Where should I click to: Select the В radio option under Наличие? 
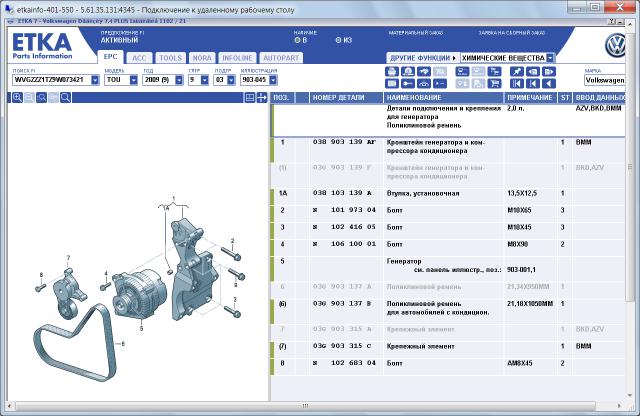[x=300, y=40]
